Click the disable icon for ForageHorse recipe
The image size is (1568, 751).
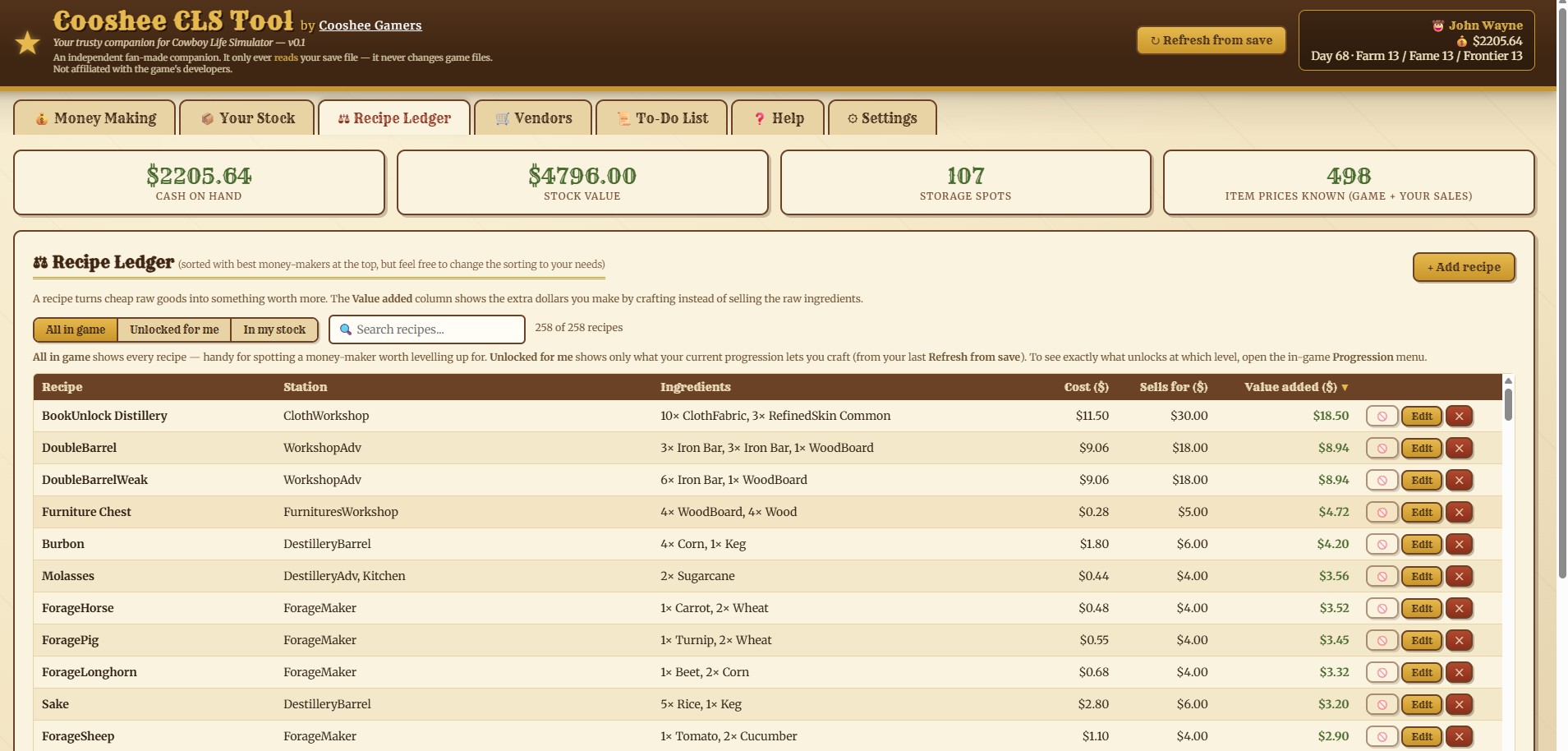pyautogui.click(x=1382, y=608)
